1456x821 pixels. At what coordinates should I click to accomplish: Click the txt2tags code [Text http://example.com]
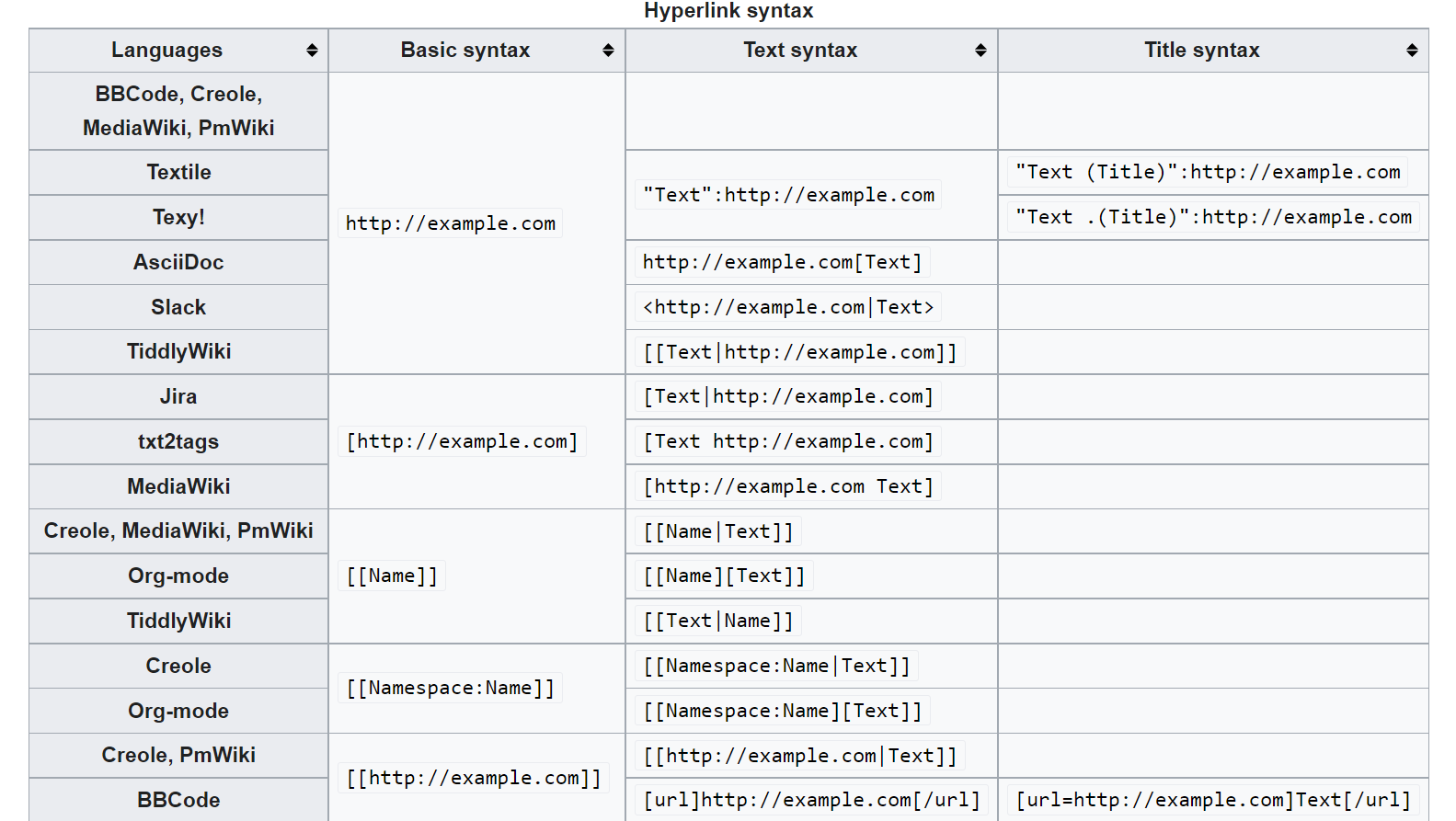(788, 442)
